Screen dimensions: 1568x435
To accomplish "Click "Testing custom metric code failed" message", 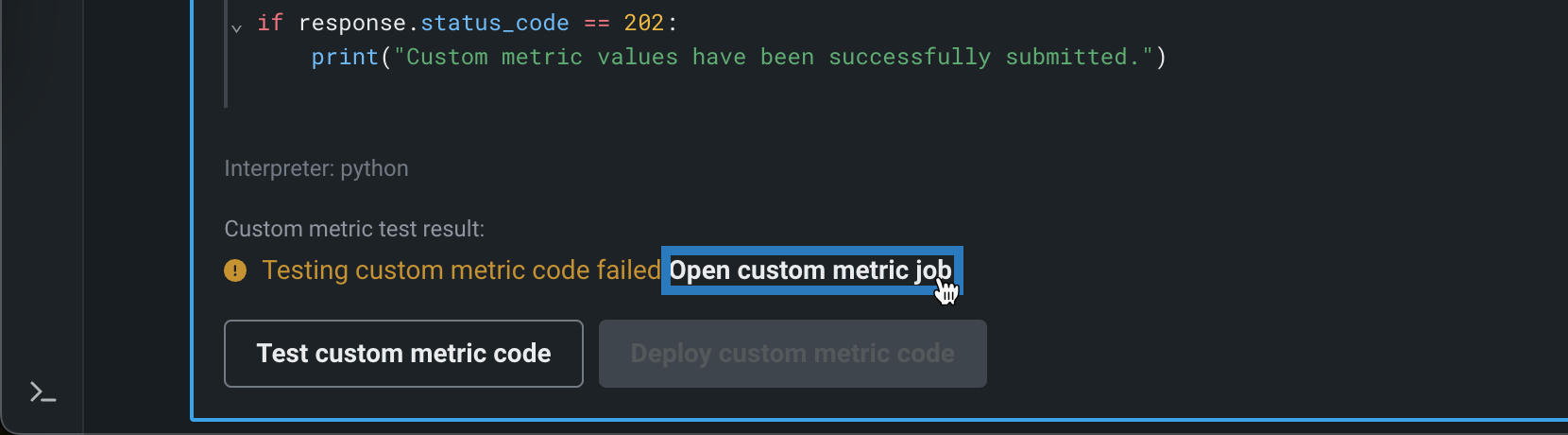I will [461, 270].
